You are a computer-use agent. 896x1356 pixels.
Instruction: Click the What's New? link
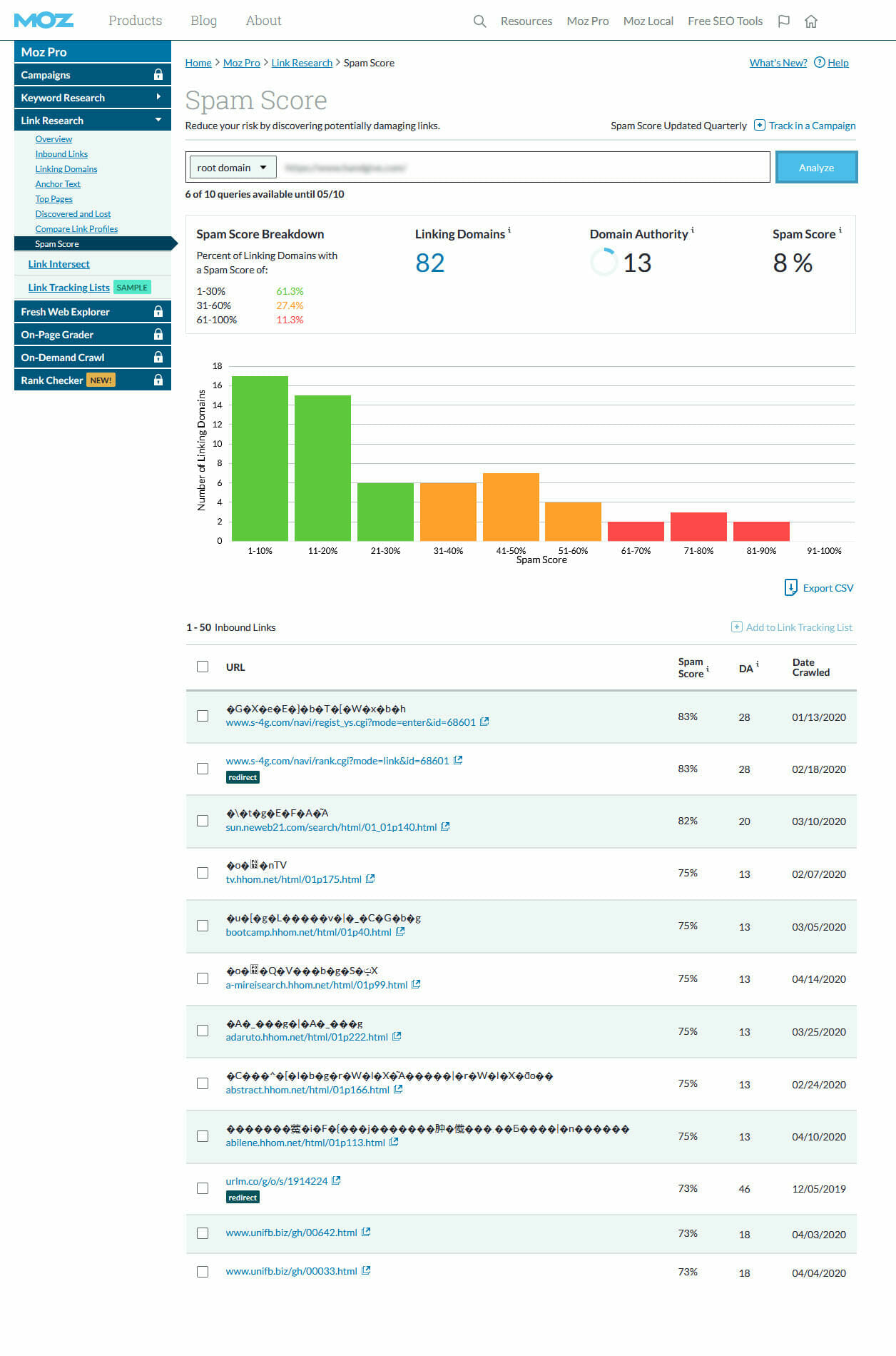(x=778, y=63)
